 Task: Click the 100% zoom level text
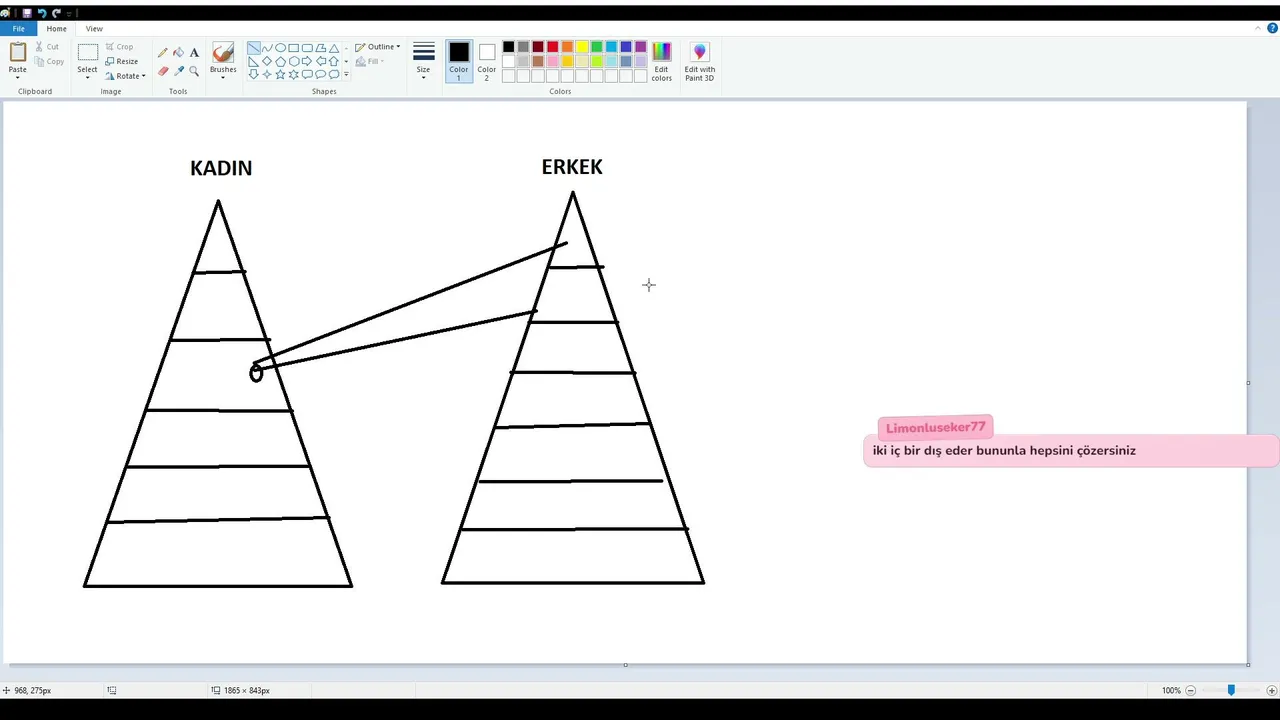click(x=1171, y=690)
